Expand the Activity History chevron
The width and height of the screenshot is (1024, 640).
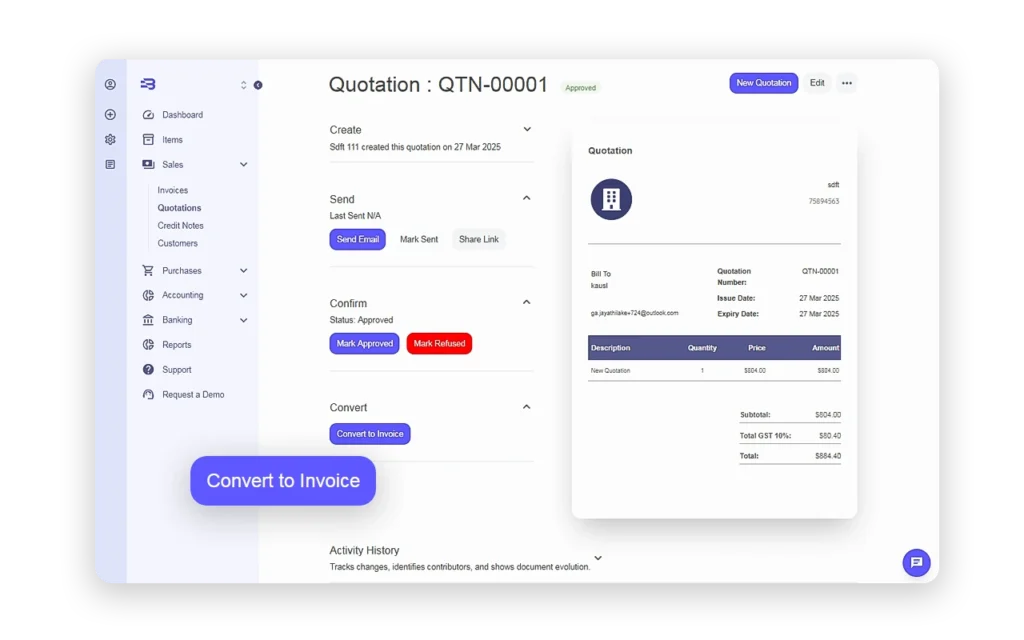pyautogui.click(x=598, y=558)
